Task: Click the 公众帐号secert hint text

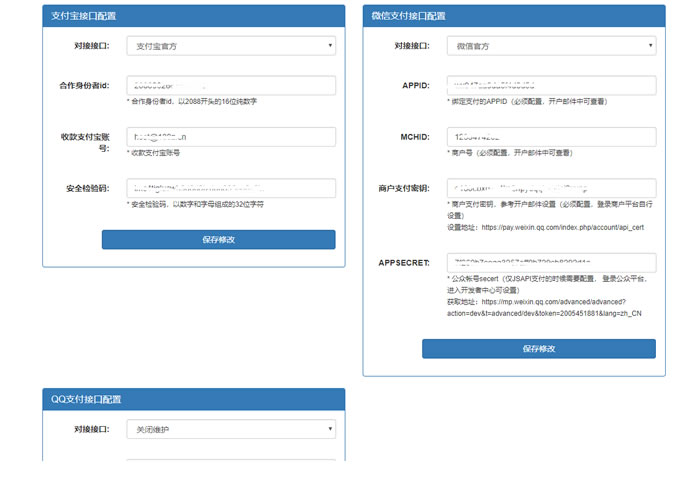Action: click(x=547, y=284)
